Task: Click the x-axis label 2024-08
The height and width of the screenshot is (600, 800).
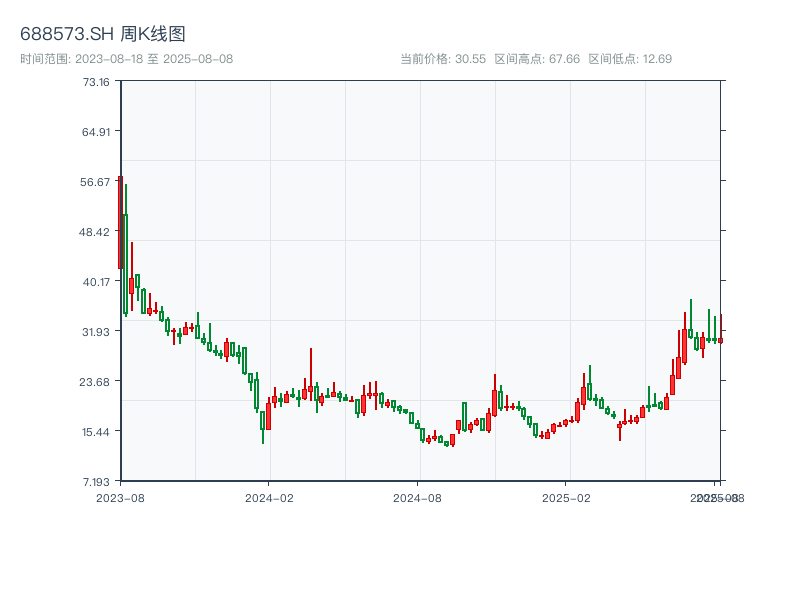Action: (x=417, y=498)
